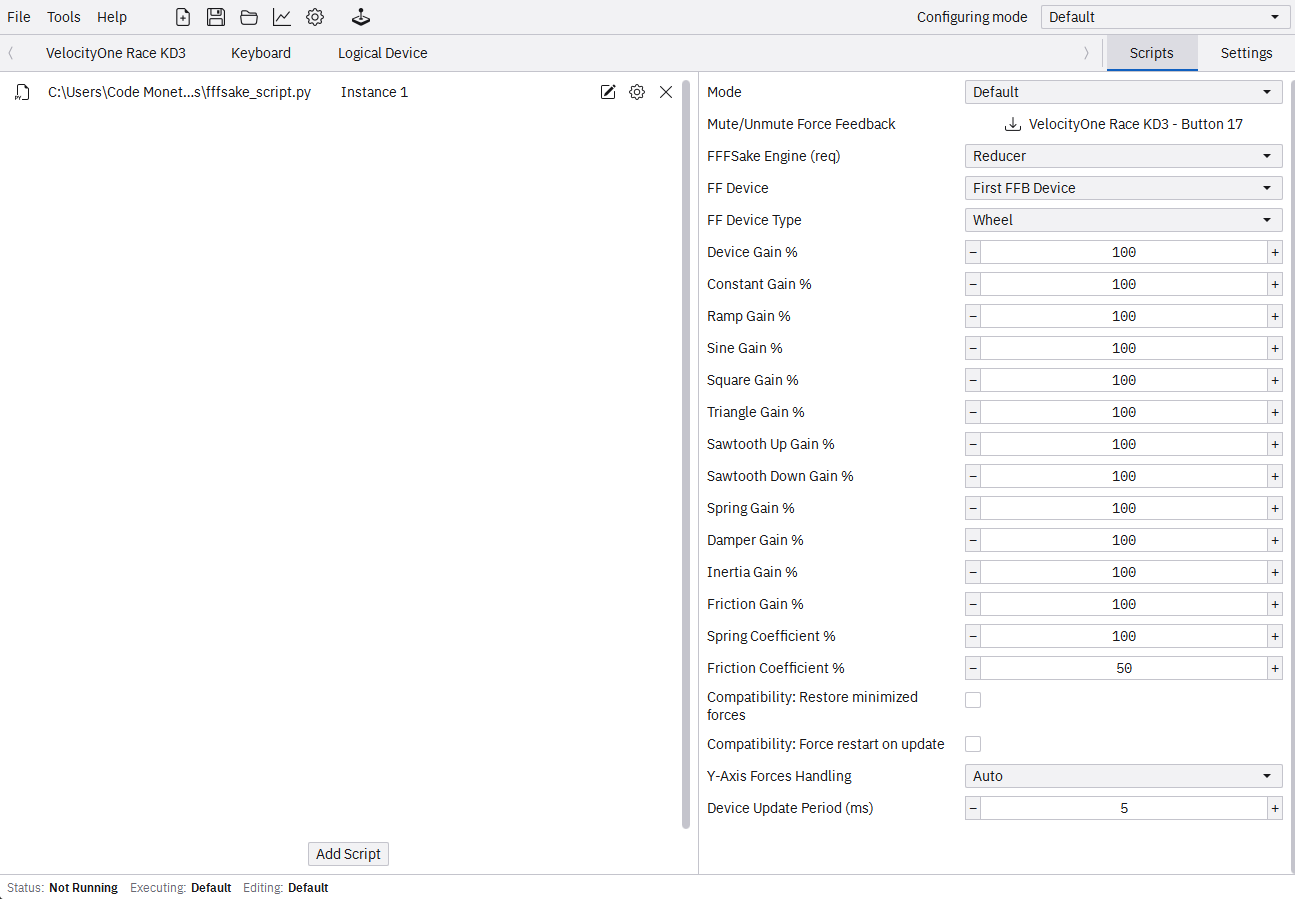Open the File menu
The image size is (1295, 899).
tap(19, 17)
